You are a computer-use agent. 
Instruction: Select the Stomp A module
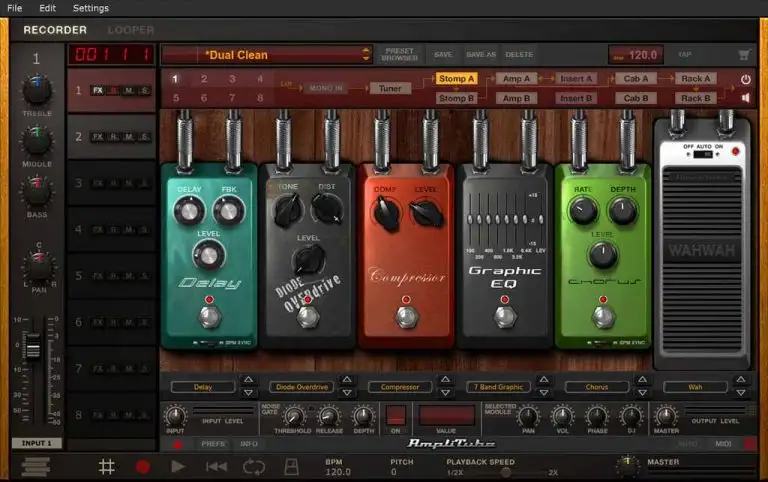tap(456, 78)
